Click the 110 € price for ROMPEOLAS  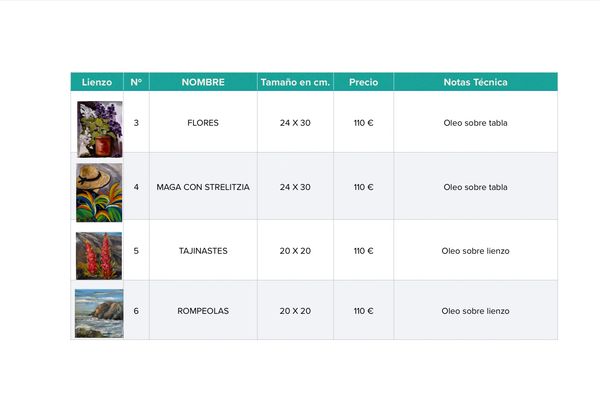364,311
